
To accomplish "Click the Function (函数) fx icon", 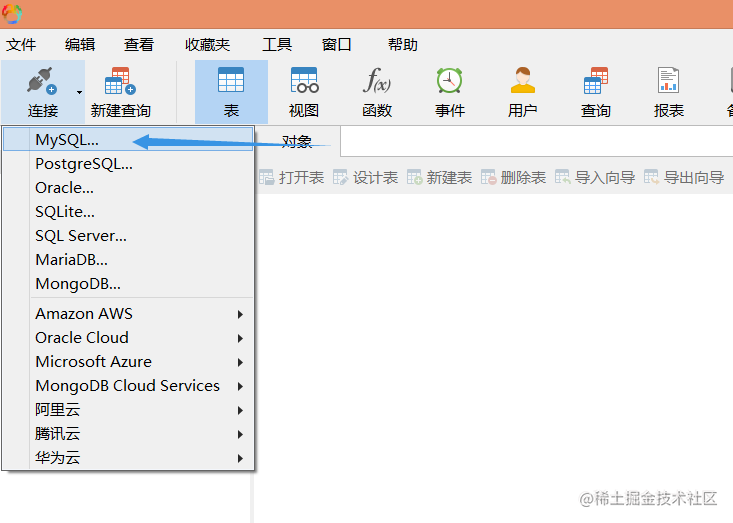I will coord(377,80).
